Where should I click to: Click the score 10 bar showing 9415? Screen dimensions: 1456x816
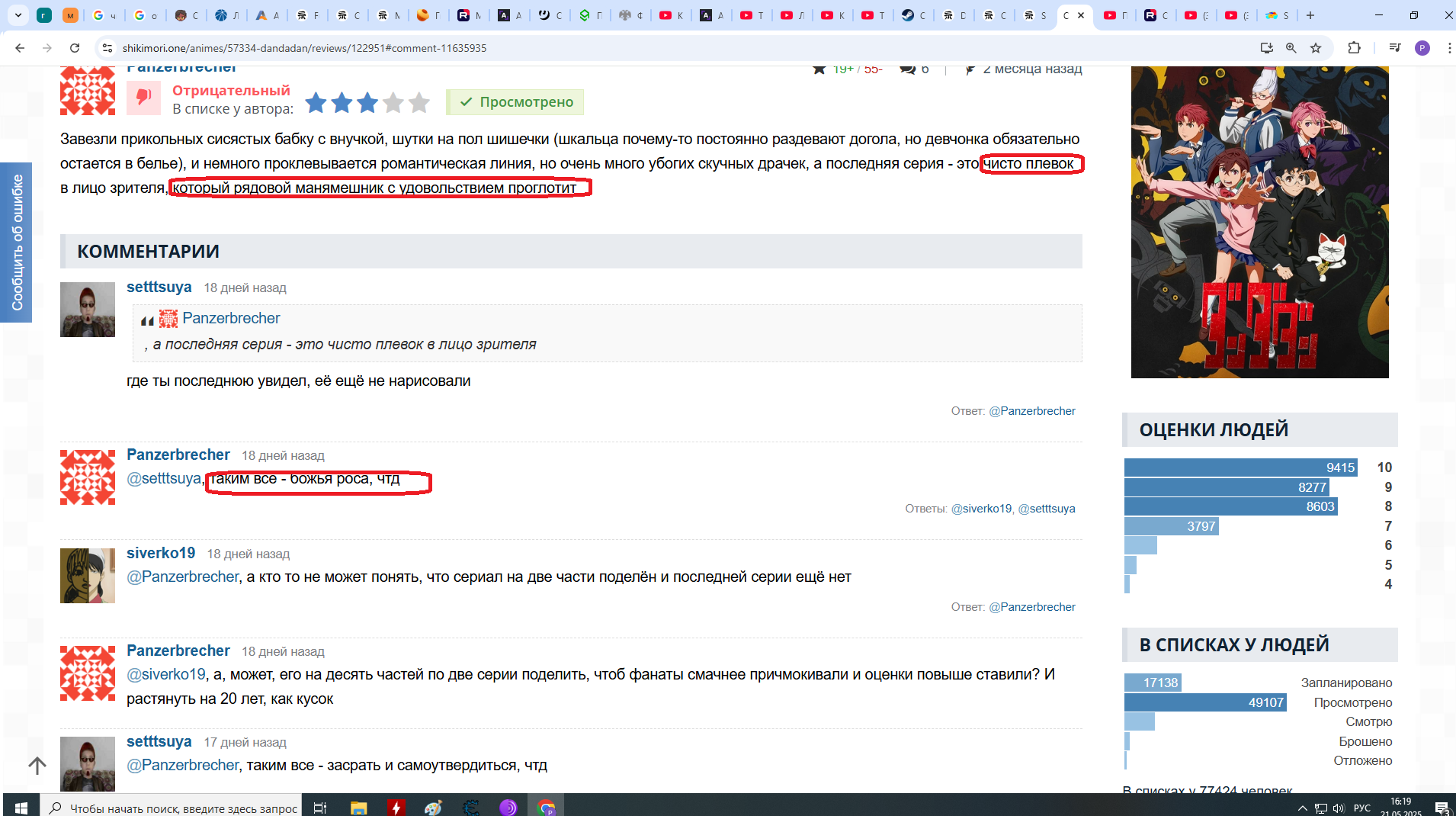click(1241, 467)
